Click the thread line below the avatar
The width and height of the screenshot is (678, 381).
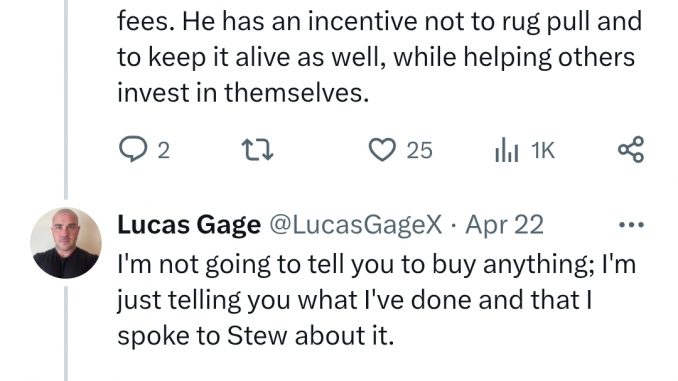(66, 333)
